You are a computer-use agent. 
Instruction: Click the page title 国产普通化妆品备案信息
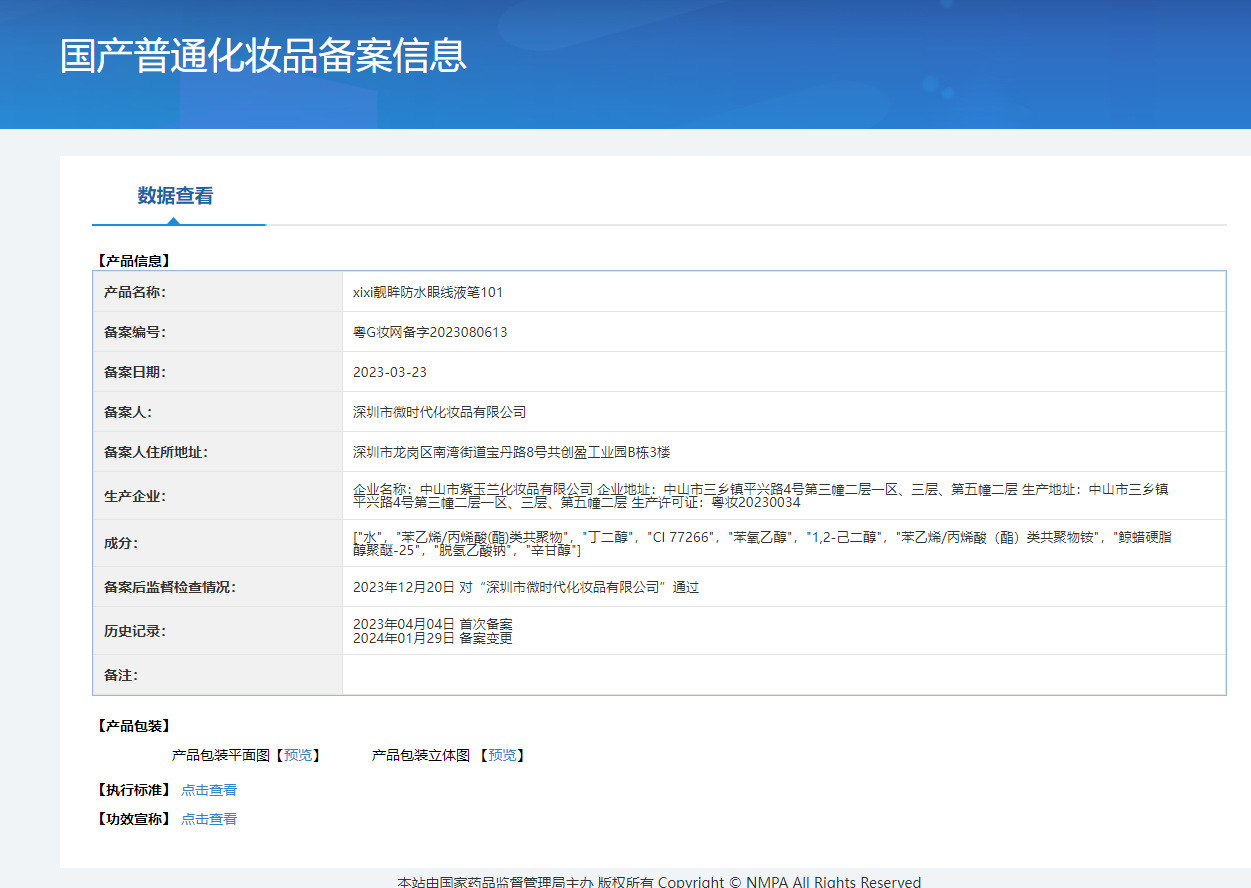tap(263, 56)
